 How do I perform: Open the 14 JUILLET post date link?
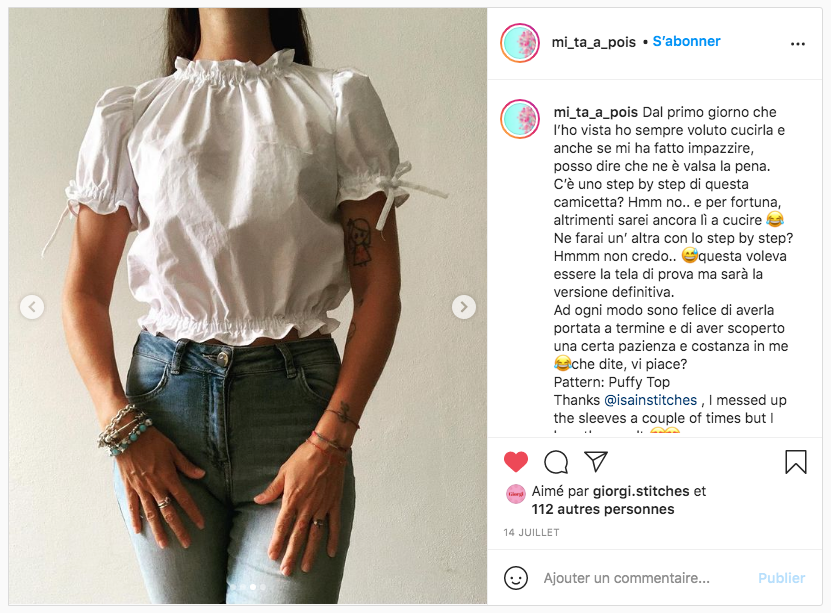[x=531, y=532]
